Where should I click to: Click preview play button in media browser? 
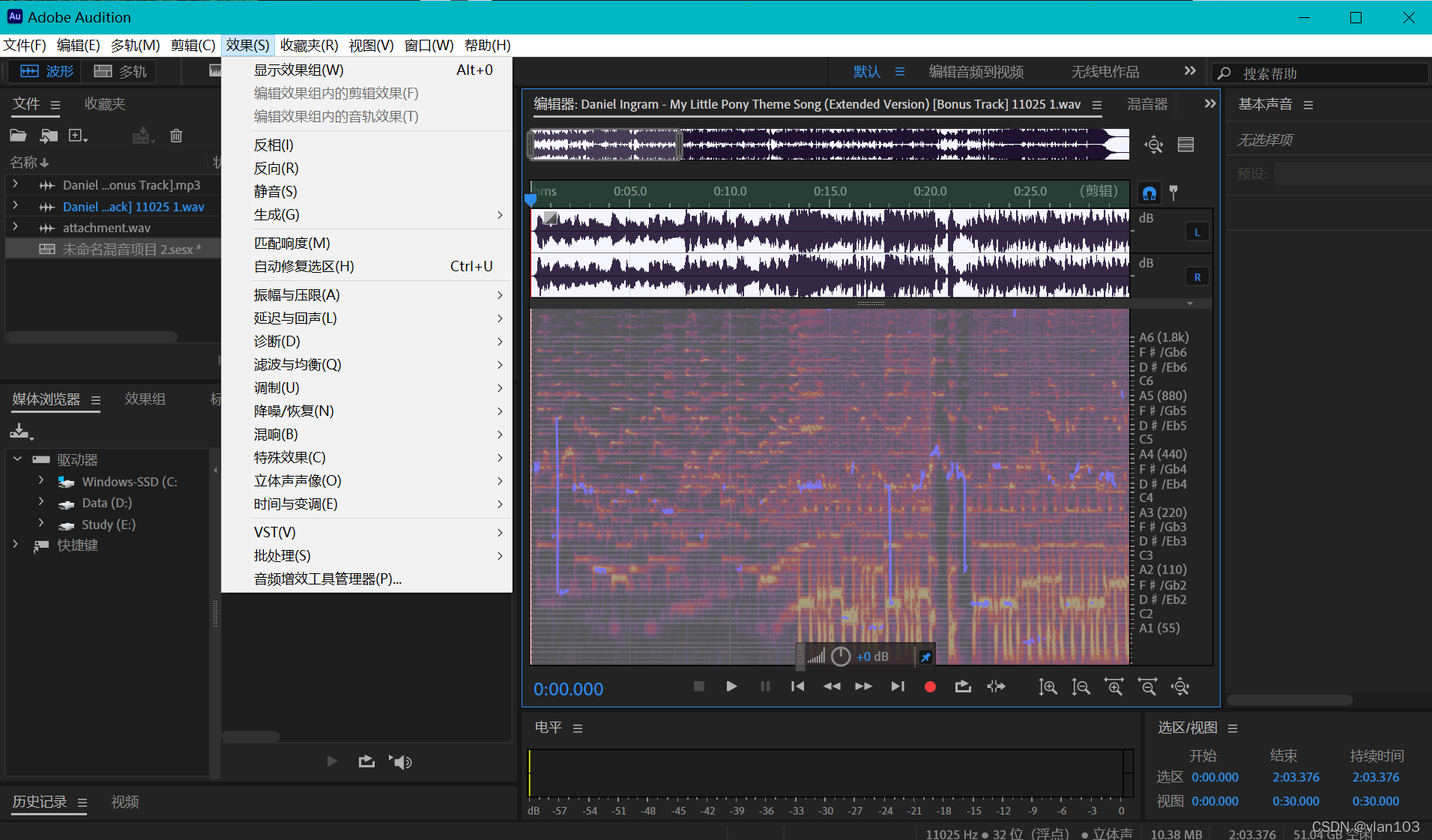tap(332, 762)
